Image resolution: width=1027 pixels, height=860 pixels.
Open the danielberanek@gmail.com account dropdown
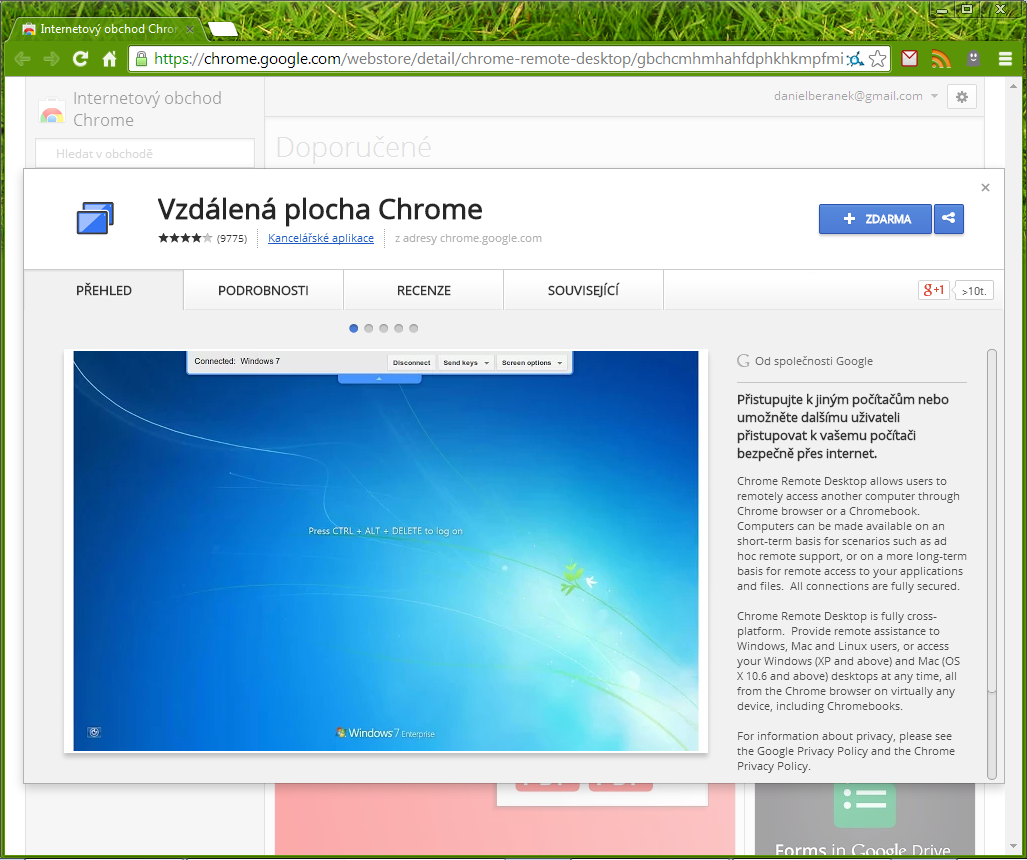[855, 96]
